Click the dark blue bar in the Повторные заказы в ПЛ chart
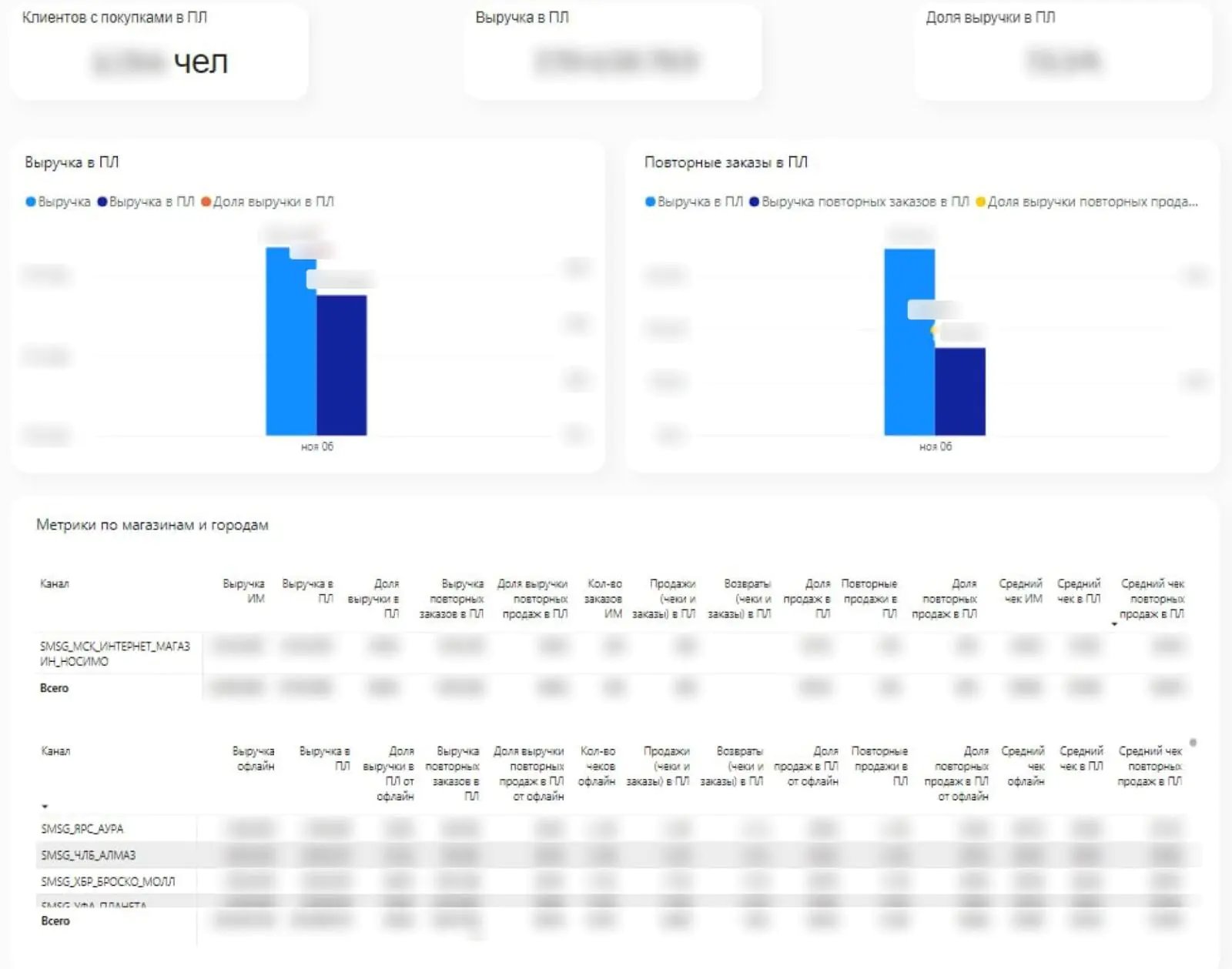The height and width of the screenshot is (969, 1232). coord(960,392)
